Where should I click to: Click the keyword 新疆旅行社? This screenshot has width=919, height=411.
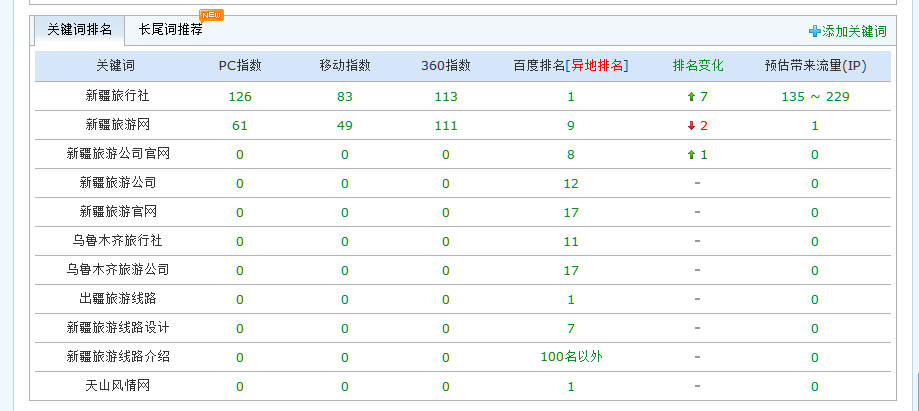[117, 96]
